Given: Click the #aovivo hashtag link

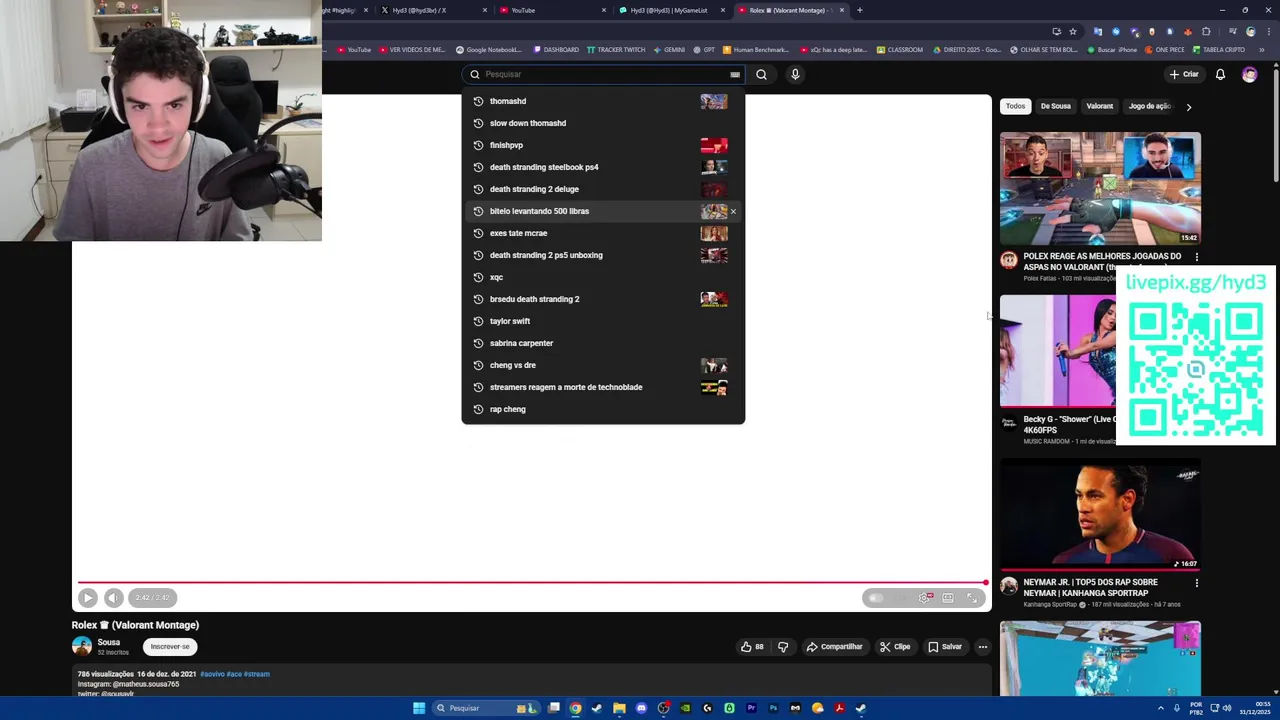Looking at the screenshot, I should tap(212, 674).
